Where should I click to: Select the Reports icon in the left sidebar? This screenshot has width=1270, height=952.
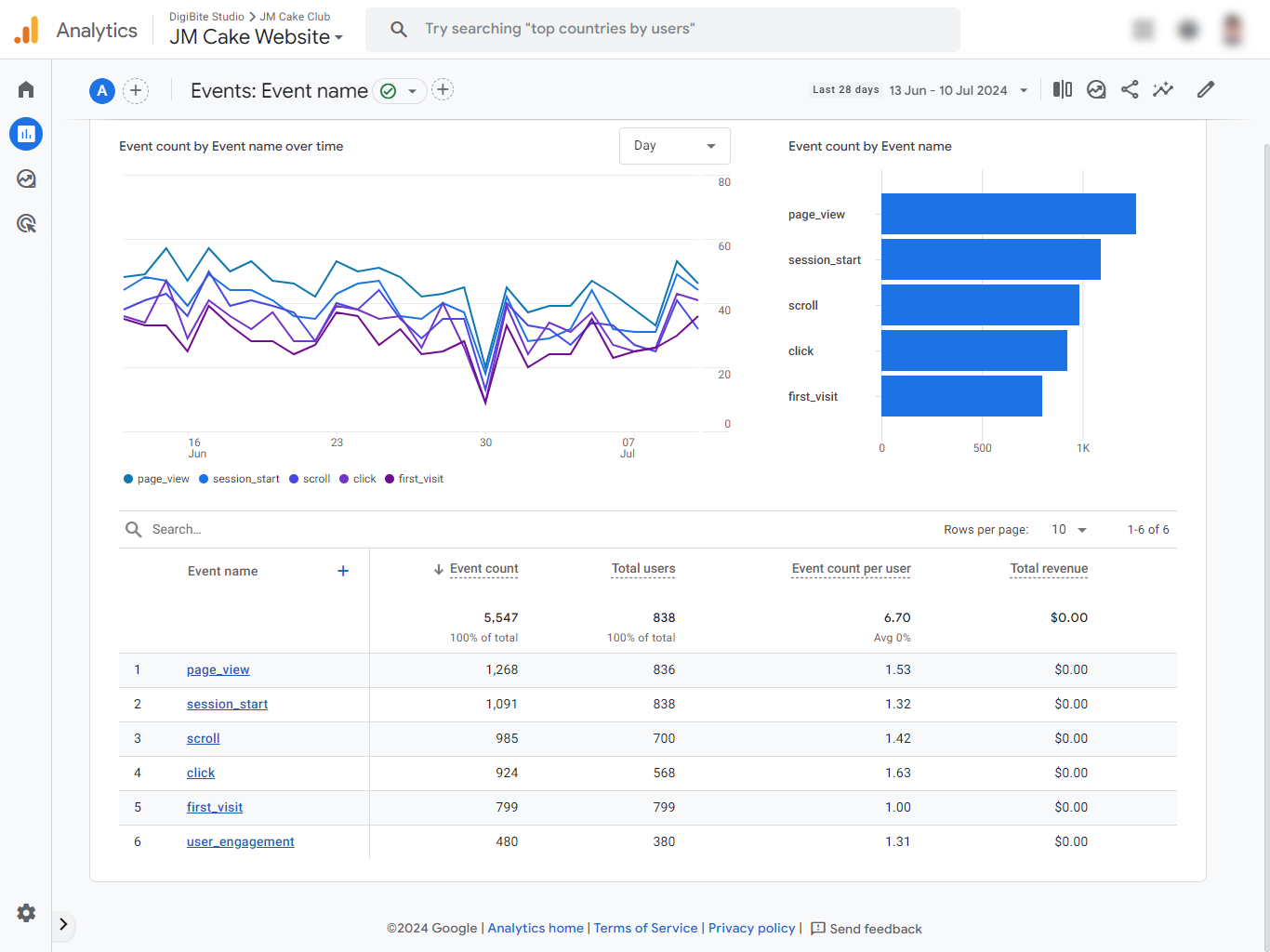point(25,134)
